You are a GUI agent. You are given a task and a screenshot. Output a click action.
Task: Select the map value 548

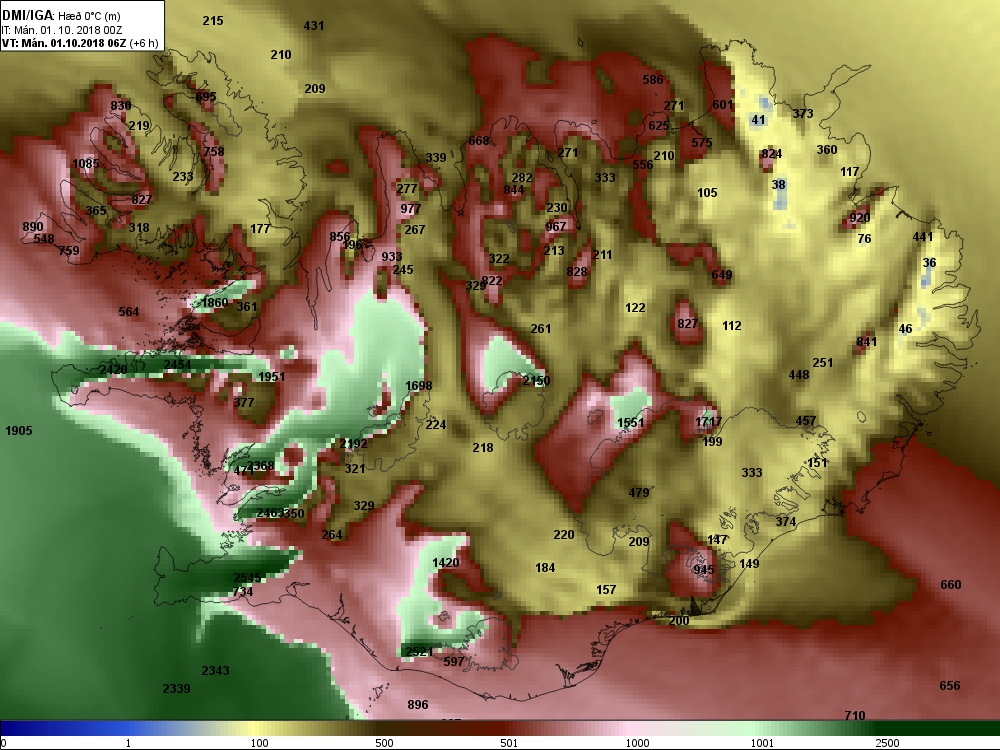point(44,239)
